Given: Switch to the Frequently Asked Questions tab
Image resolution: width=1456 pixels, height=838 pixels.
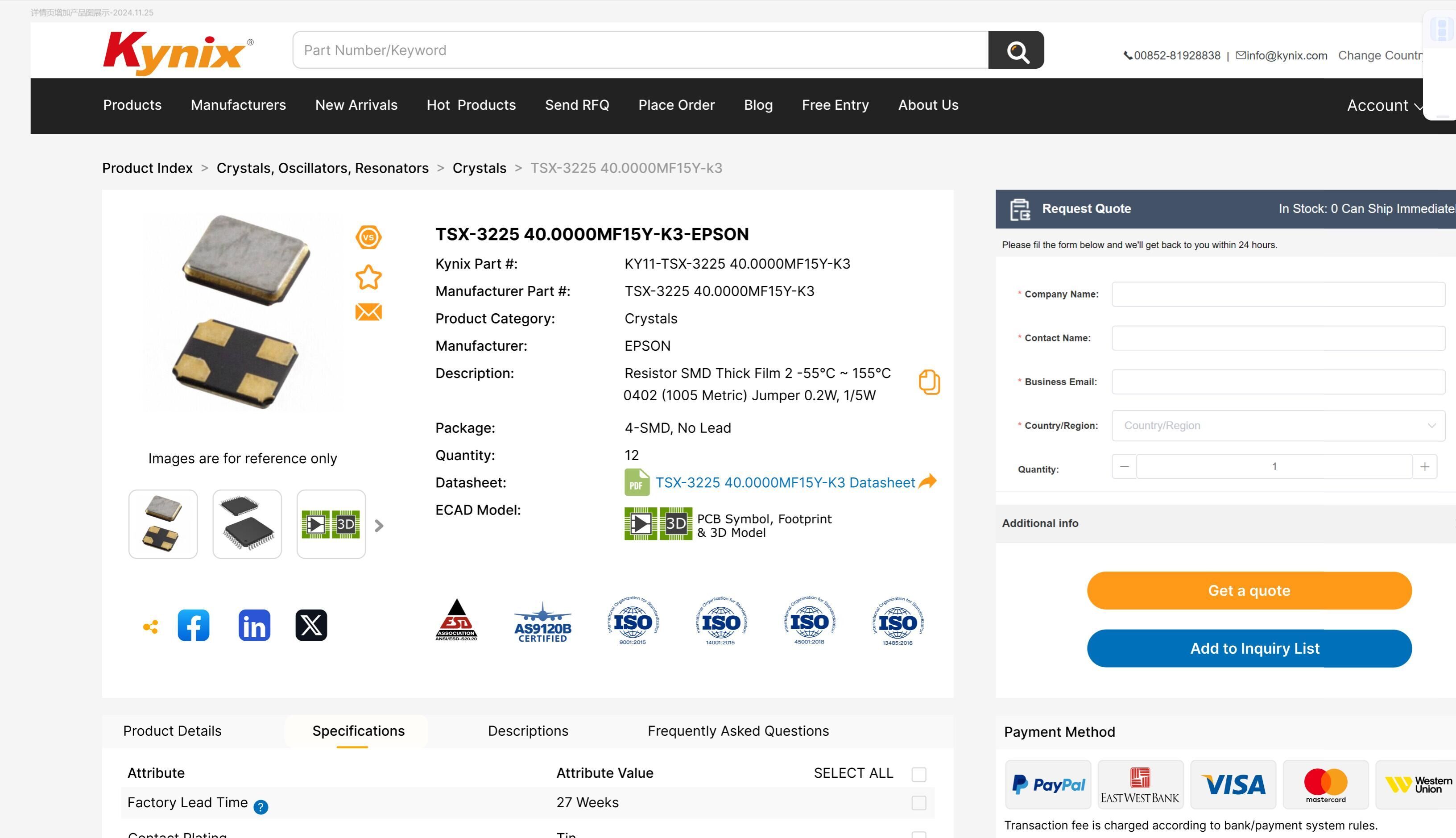Looking at the screenshot, I should pyautogui.click(x=738, y=731).
